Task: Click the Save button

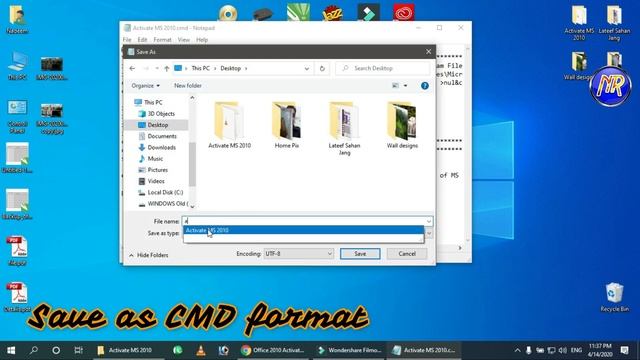Action: coord(360,254)
